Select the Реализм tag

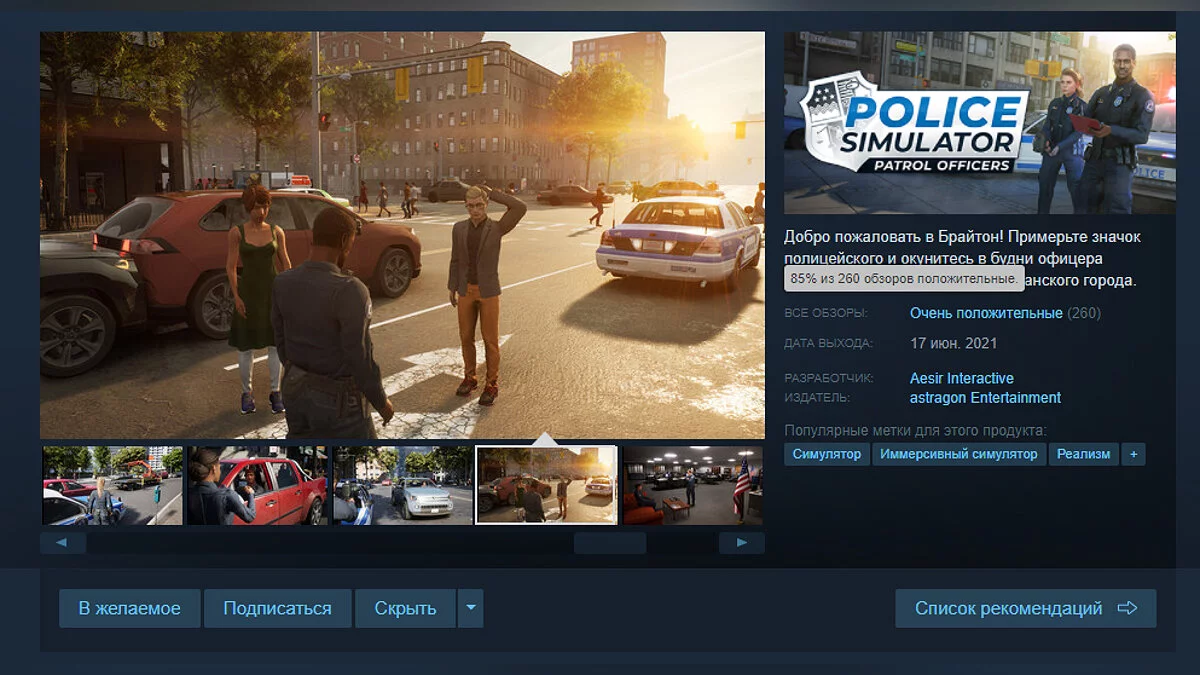(1084, 454)
